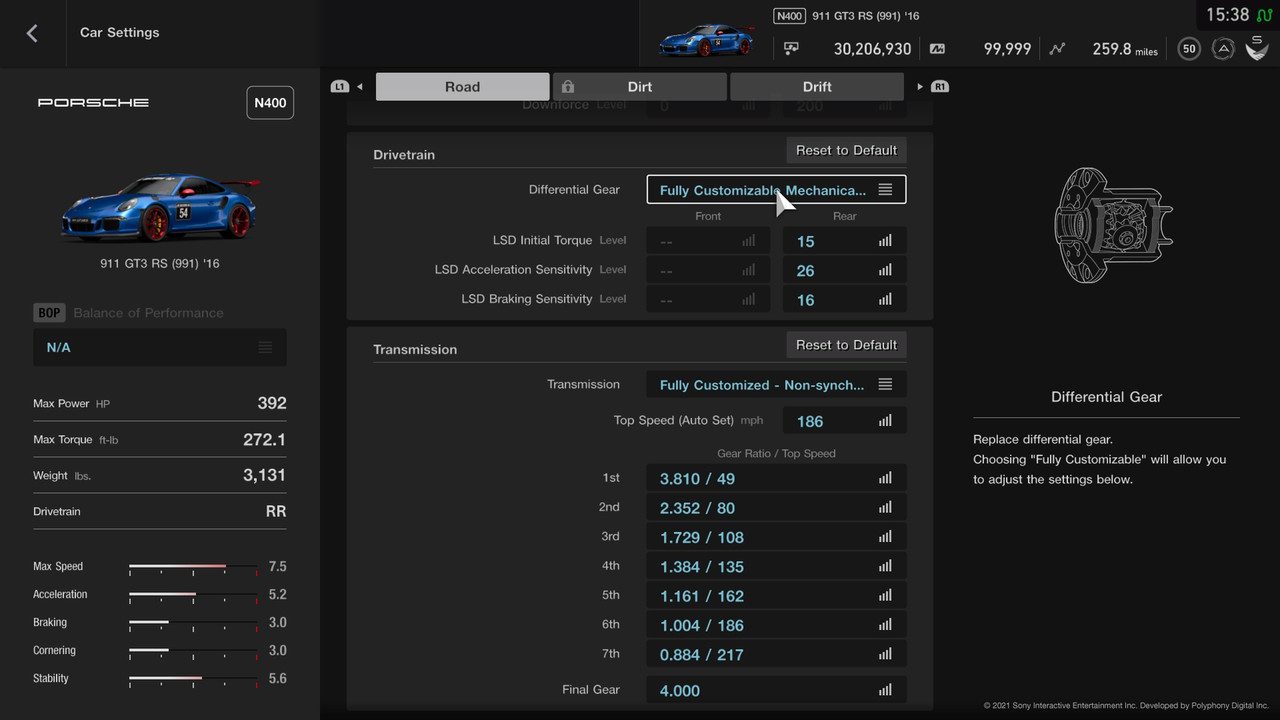Click the driver license rating badge
The image size is (1280, 720).
pos(1222,48)
